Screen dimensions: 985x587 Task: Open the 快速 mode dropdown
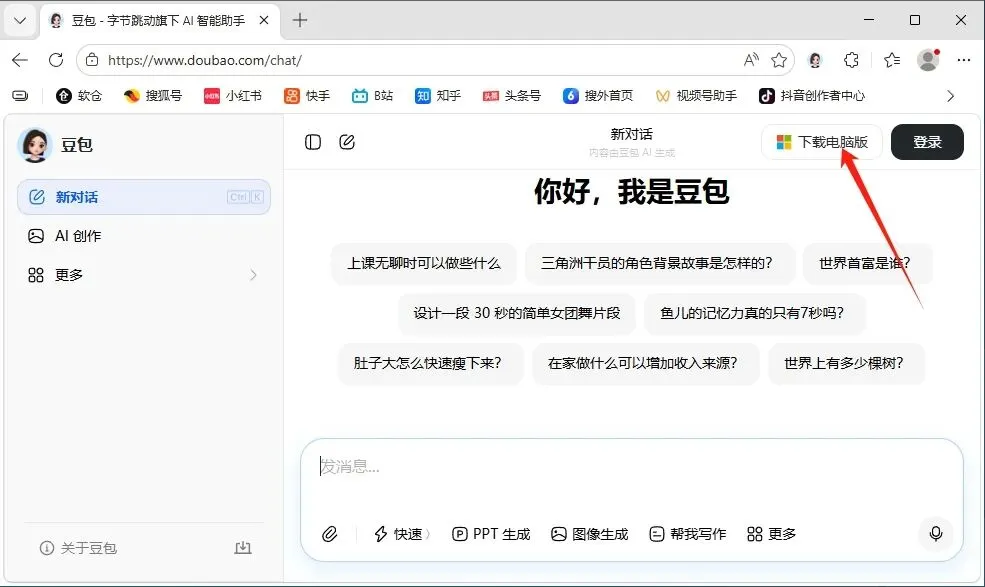pos(402,534)
